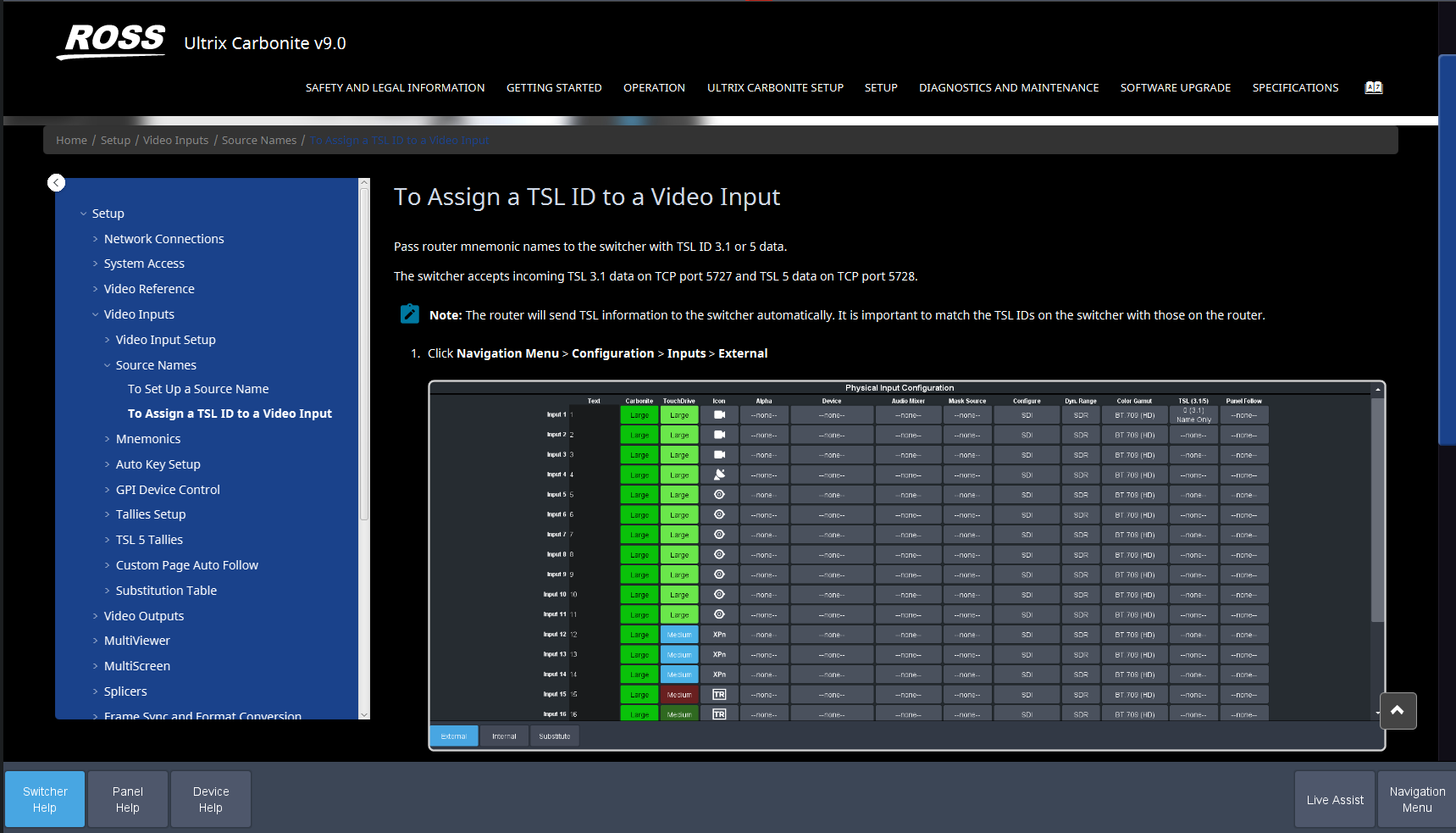Select To Assign a TSL ID to a Video Input
Screen dimensions: 1456x833
230,414
